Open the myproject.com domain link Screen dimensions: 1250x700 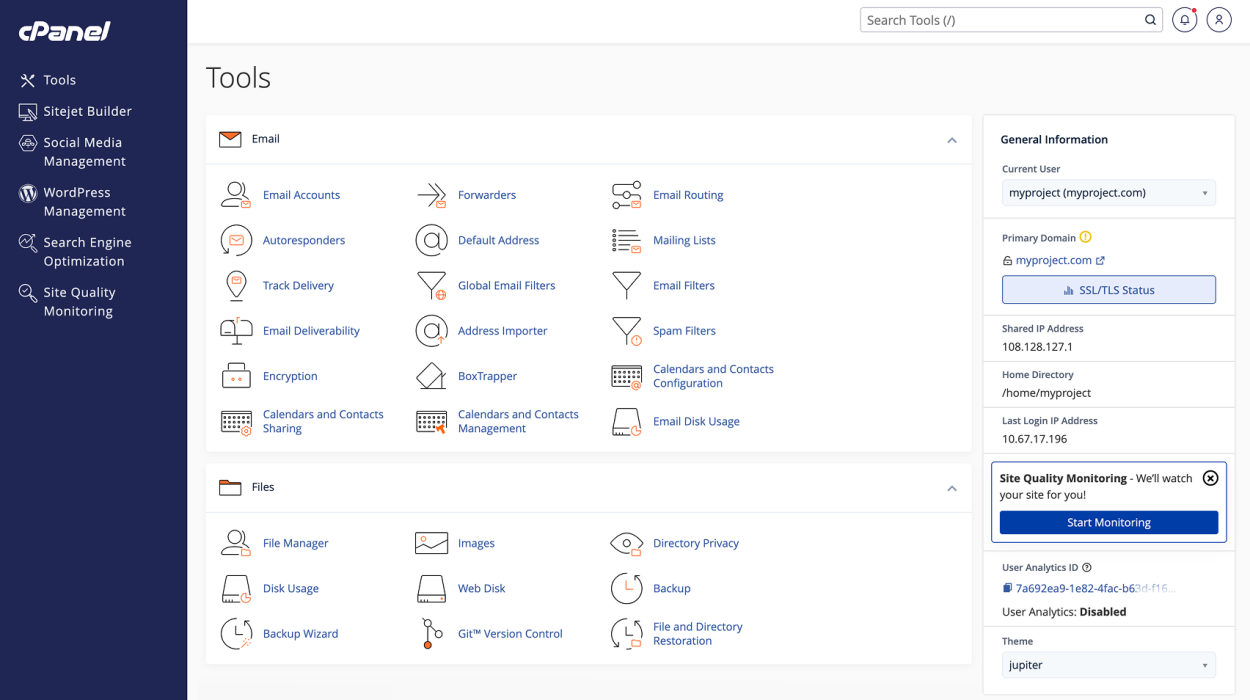click(1053, 260)
